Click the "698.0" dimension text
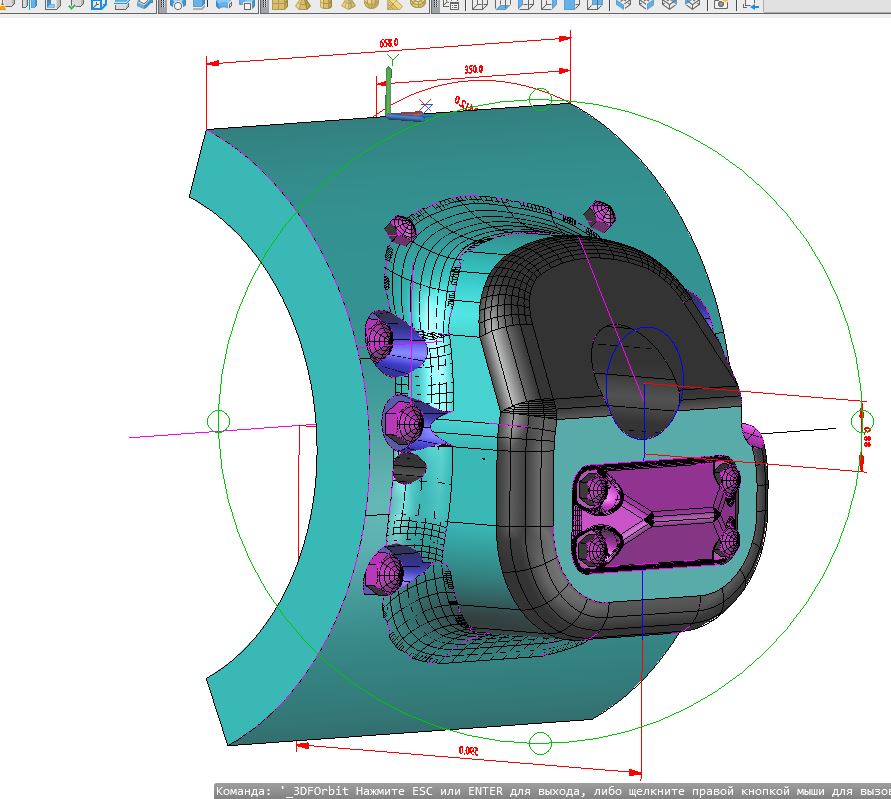 point(389,43)
